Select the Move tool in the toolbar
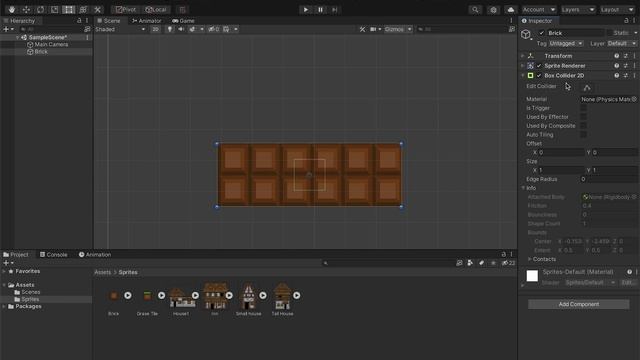Viewport: 640px width, 360px height. [x=26, y=9]
